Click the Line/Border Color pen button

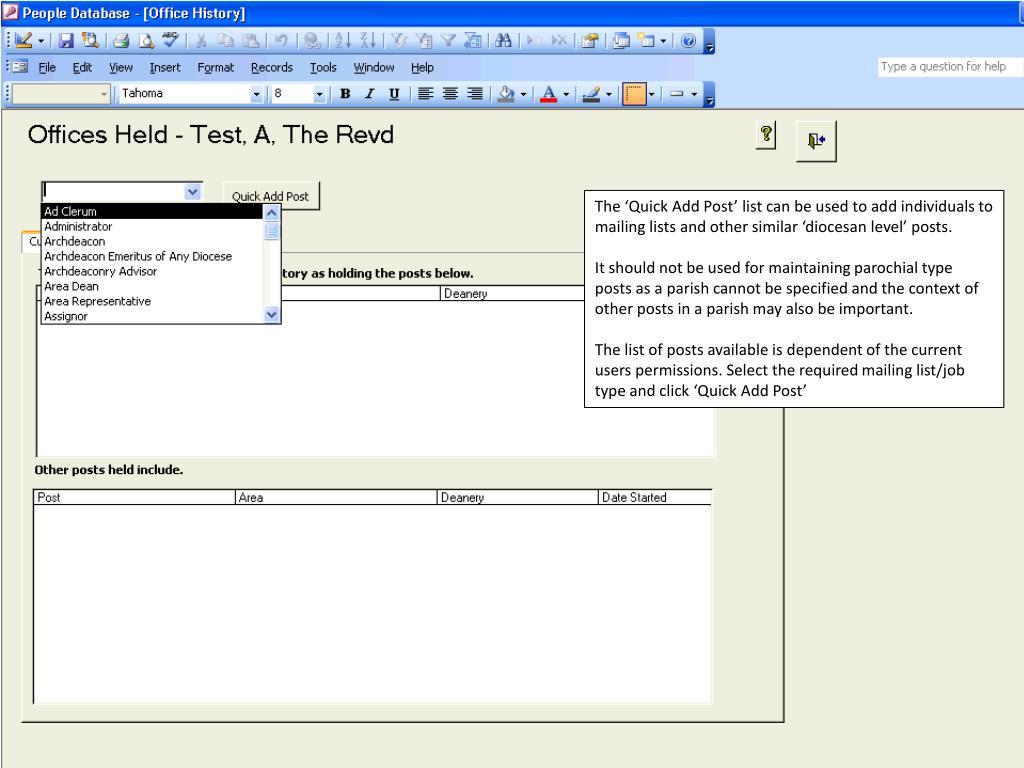pyautogui.click(x=592, y=94)
